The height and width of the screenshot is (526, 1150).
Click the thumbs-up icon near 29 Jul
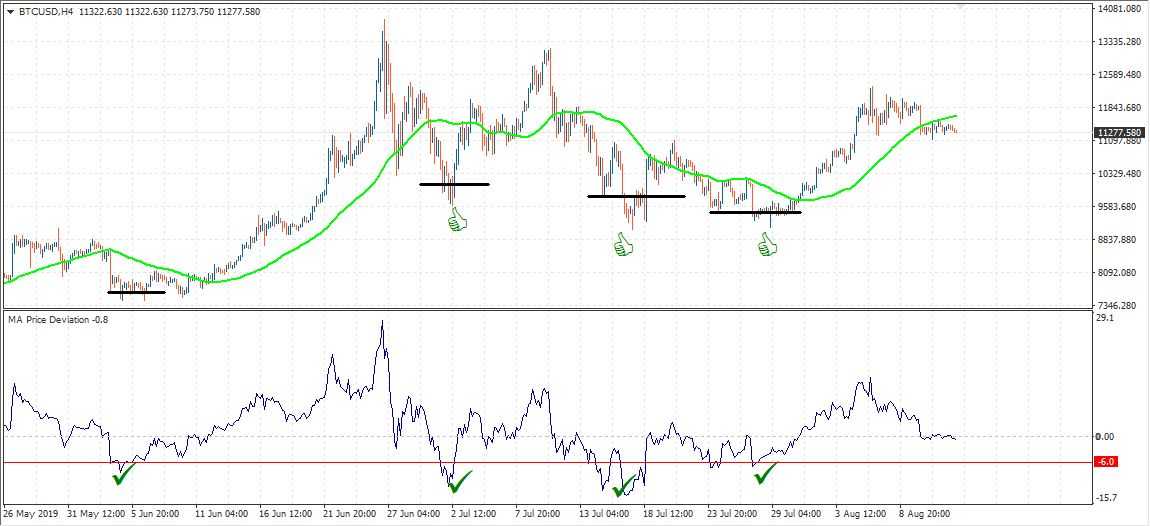click(767, 244)
